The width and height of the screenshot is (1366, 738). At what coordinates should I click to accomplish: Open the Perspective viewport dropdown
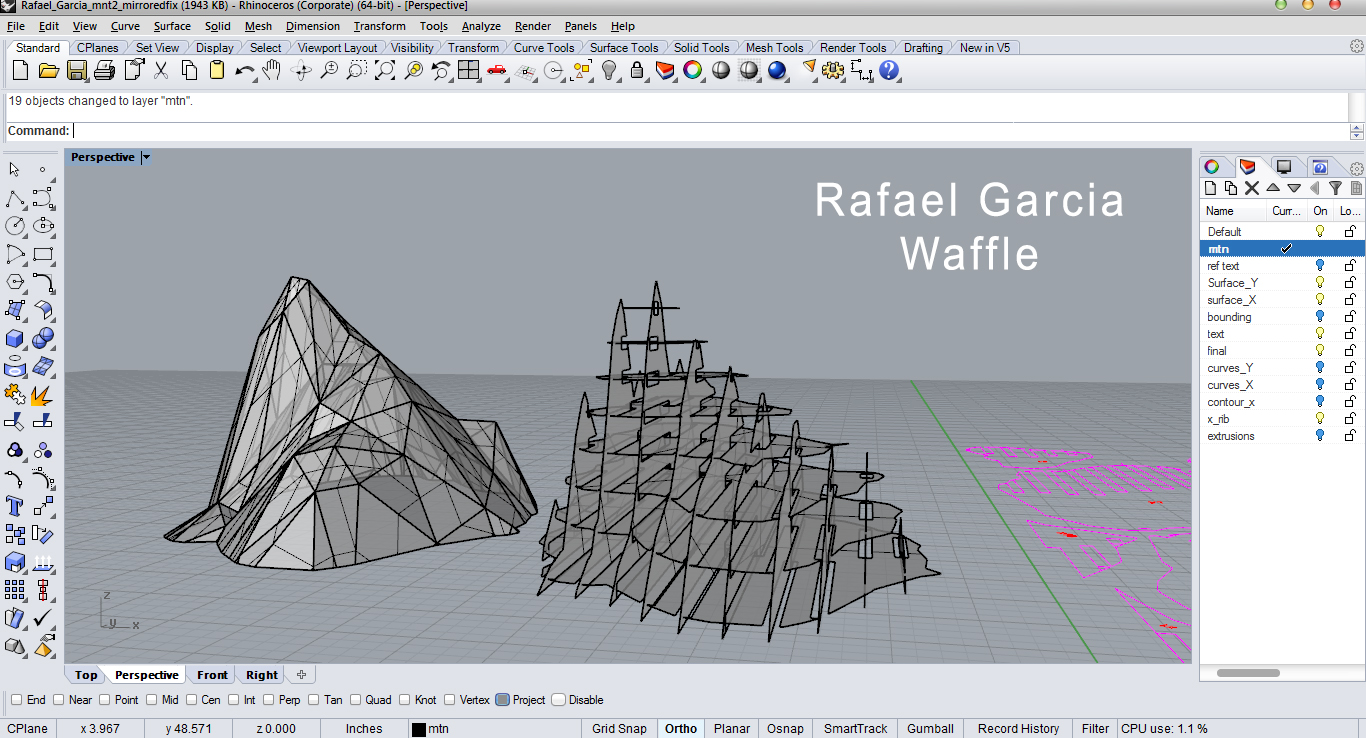coord(146,156)
